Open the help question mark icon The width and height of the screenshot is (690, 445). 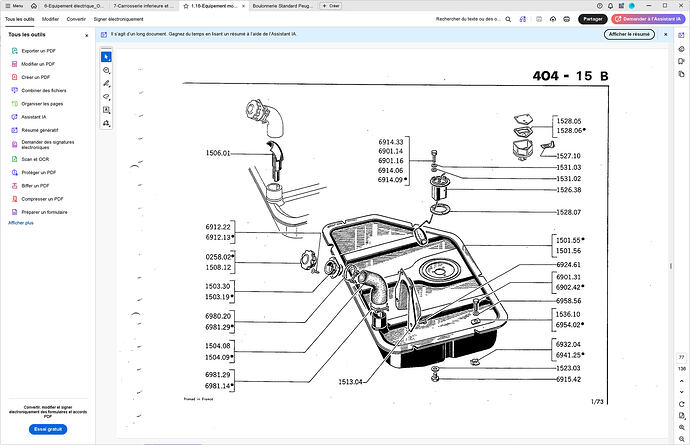[599, 6]
